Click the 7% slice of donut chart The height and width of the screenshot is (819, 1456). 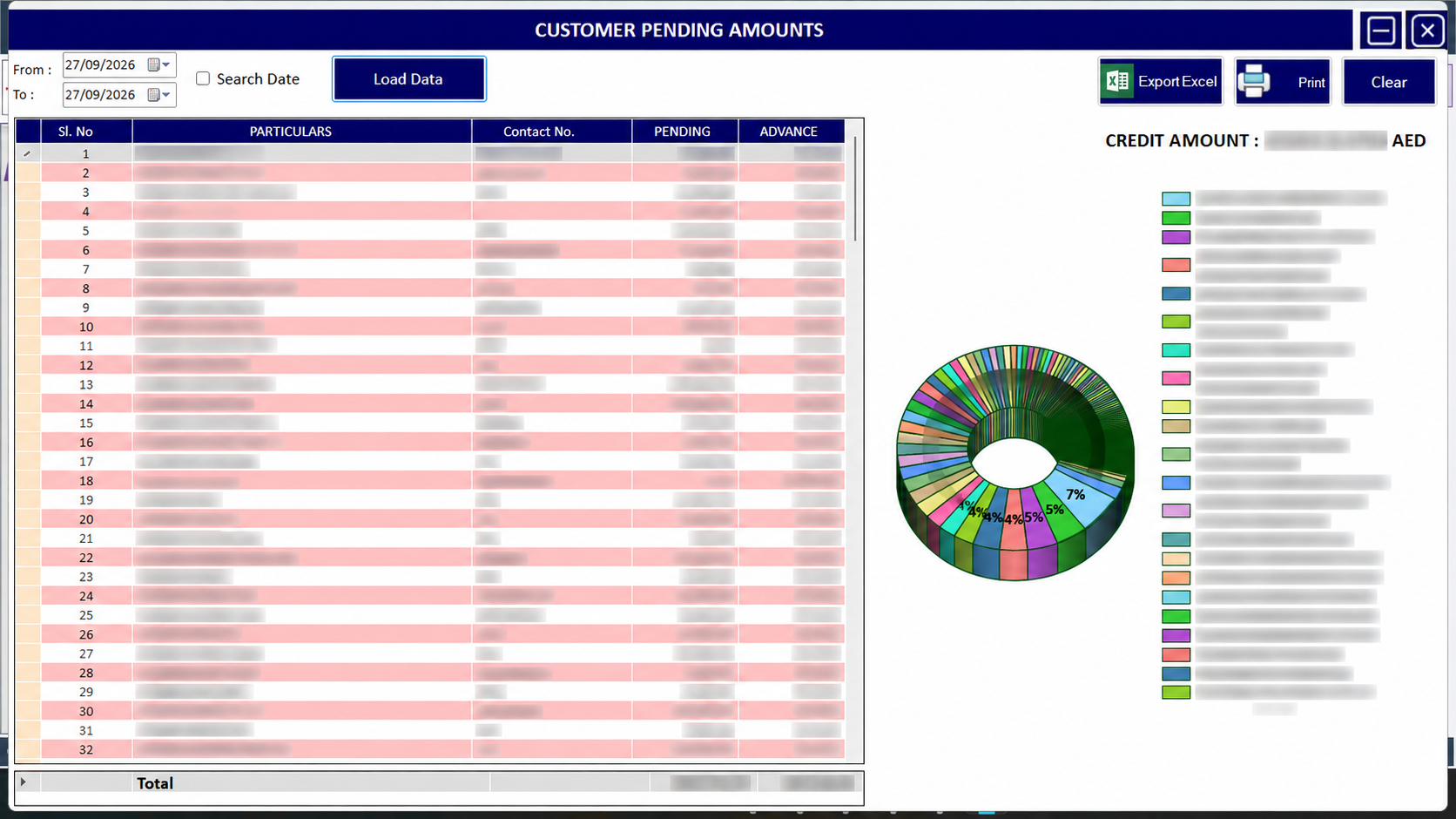coord(1078,495)
